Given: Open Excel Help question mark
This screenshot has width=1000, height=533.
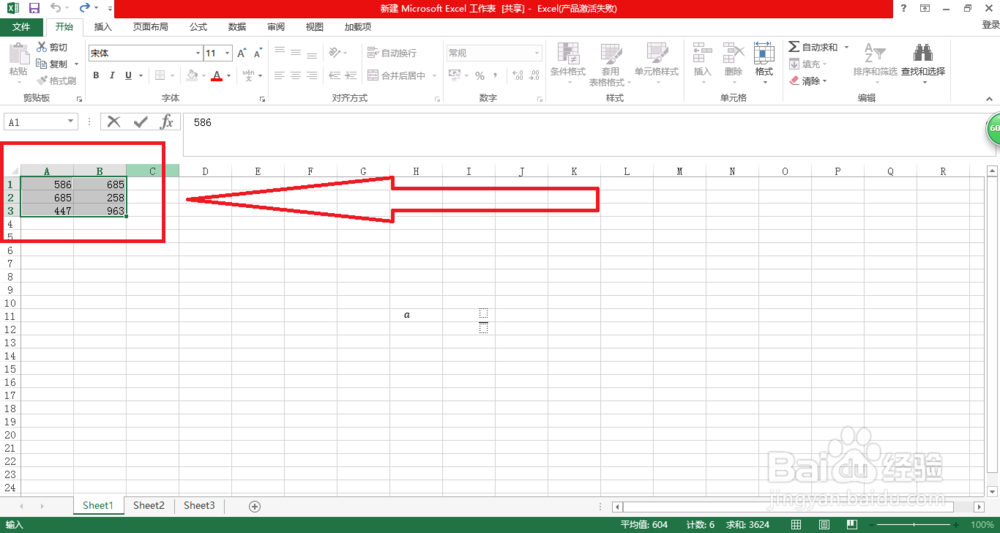Looking at the screenshot, I should click(904, 8).
